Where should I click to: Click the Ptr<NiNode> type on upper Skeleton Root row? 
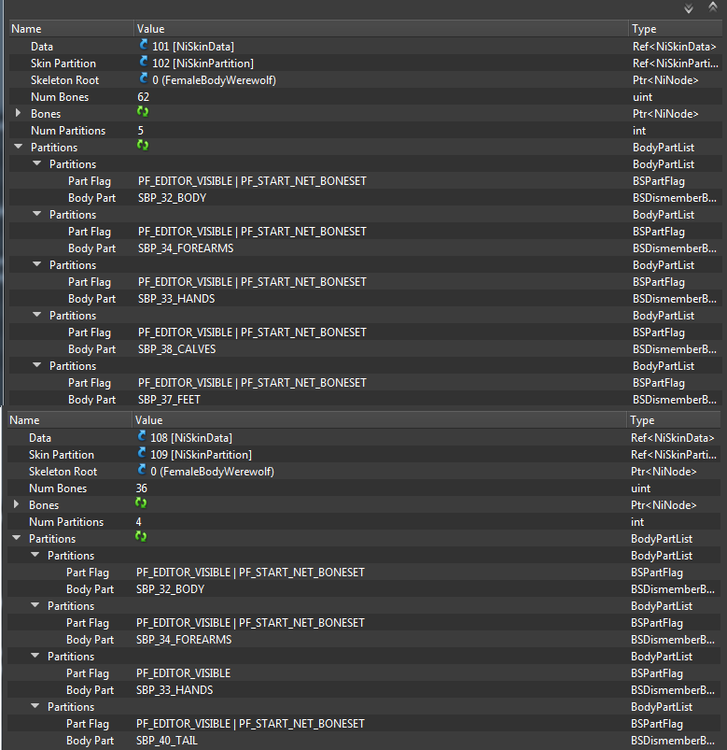[x=665, y=80]
